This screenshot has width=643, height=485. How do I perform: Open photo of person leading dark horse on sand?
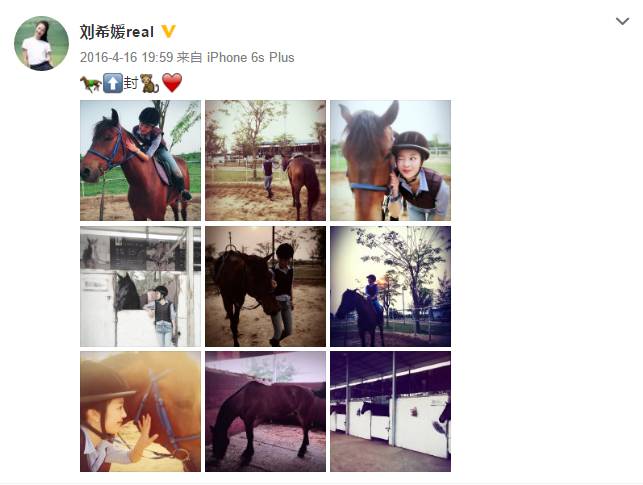(x=265, y=286)
